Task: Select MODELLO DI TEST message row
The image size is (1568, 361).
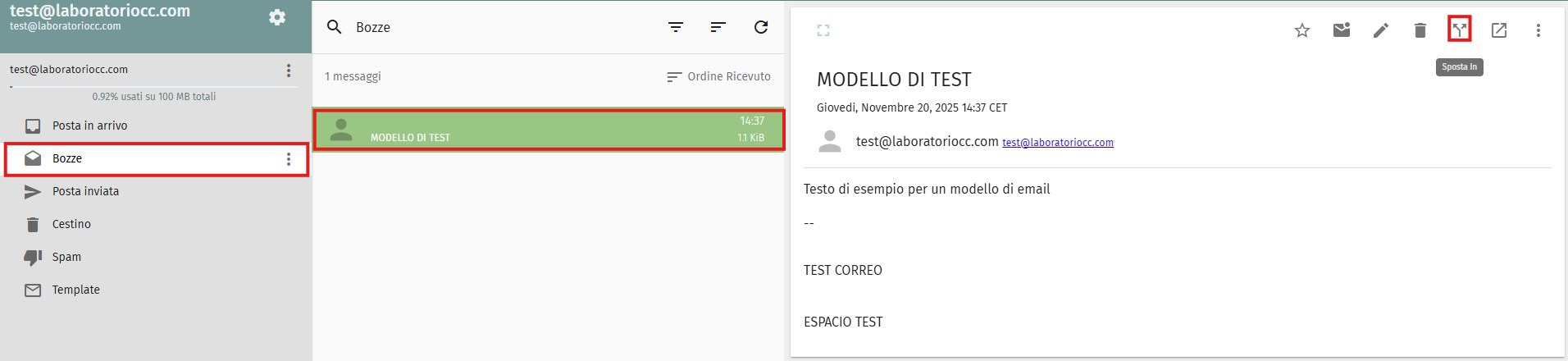Action: pos(548,130)
